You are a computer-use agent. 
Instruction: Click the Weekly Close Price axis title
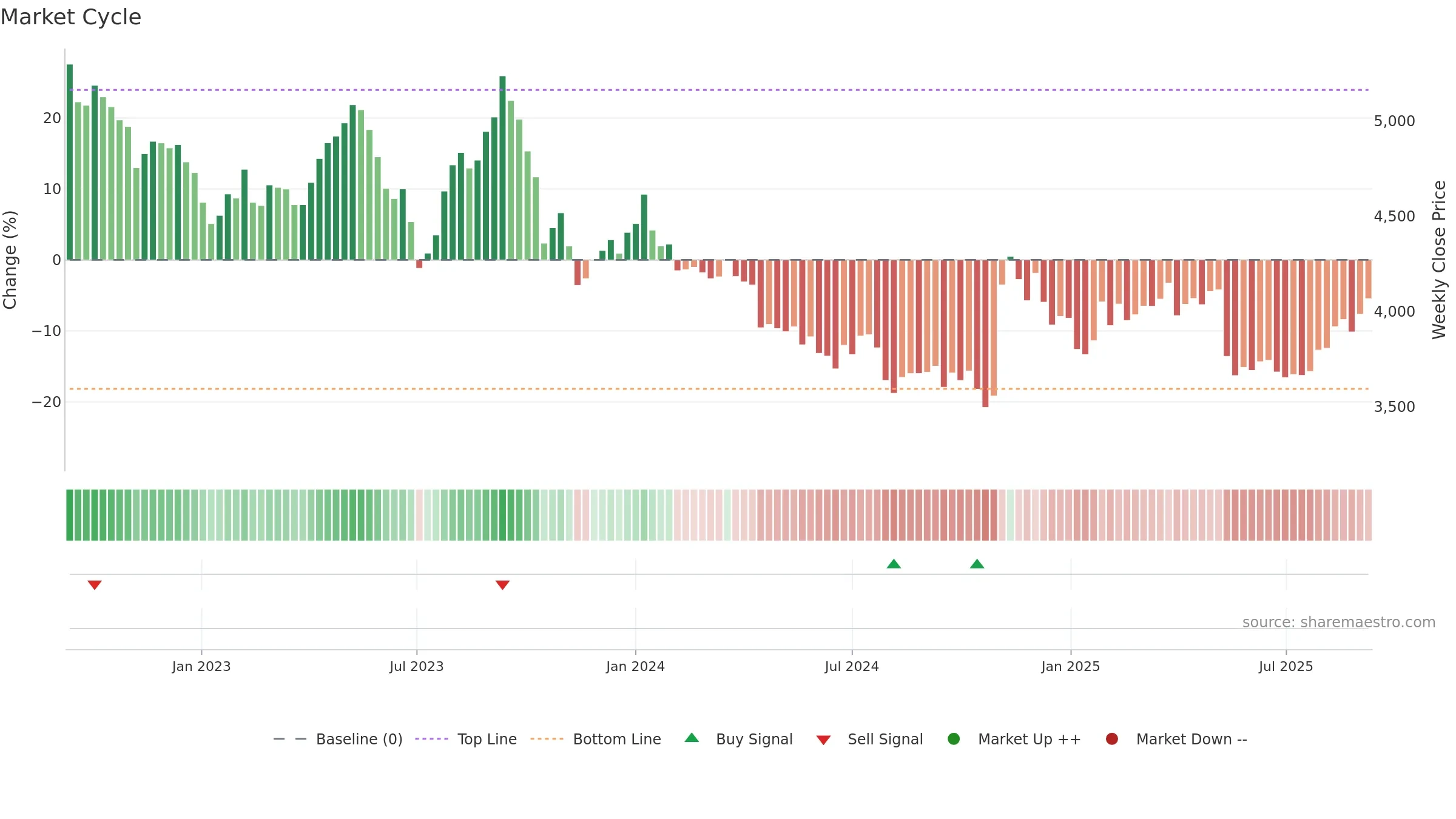coord(1439,260)
